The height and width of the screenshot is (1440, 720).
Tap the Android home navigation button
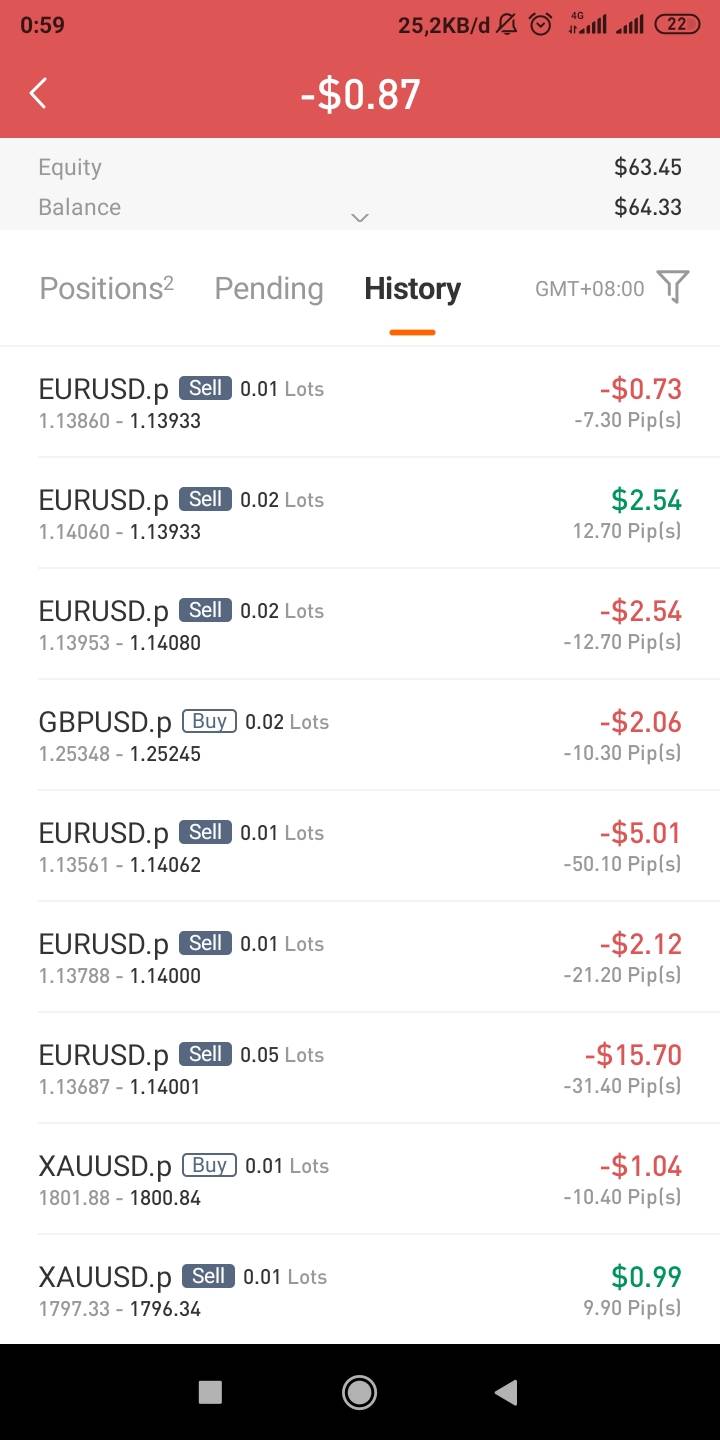[x=359, y=1392]
